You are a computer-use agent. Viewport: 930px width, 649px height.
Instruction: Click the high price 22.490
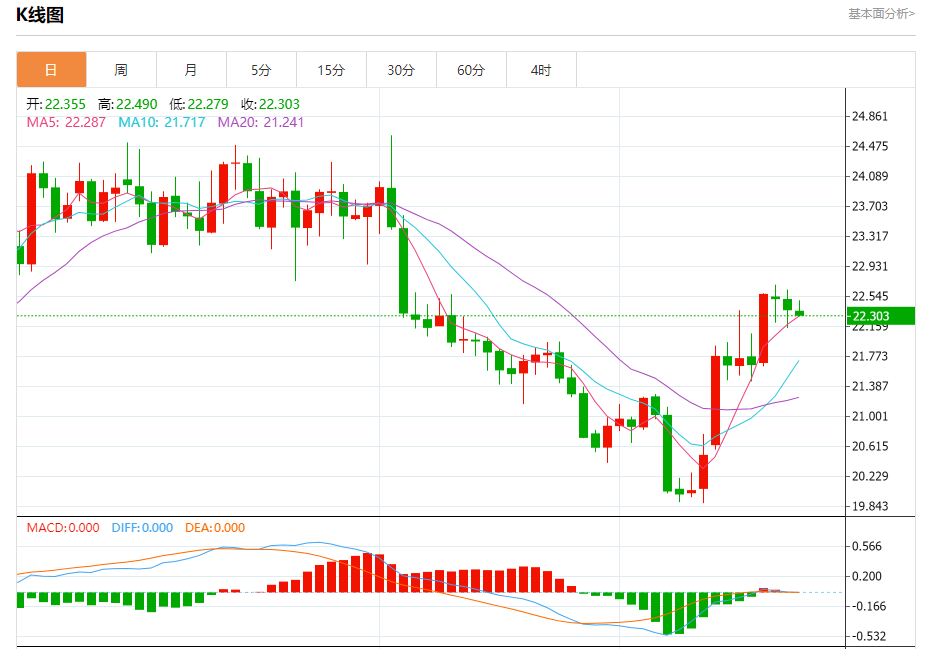tap(136, 104)
